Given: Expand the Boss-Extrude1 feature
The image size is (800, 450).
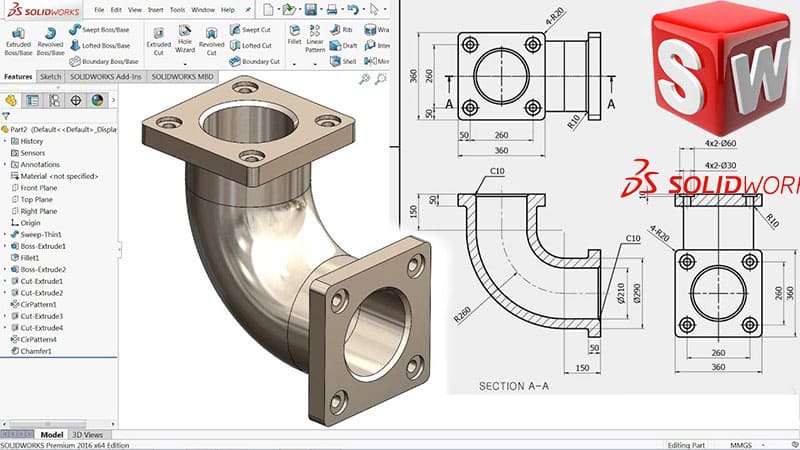Looking at the screenshot, I should (5, 246).
